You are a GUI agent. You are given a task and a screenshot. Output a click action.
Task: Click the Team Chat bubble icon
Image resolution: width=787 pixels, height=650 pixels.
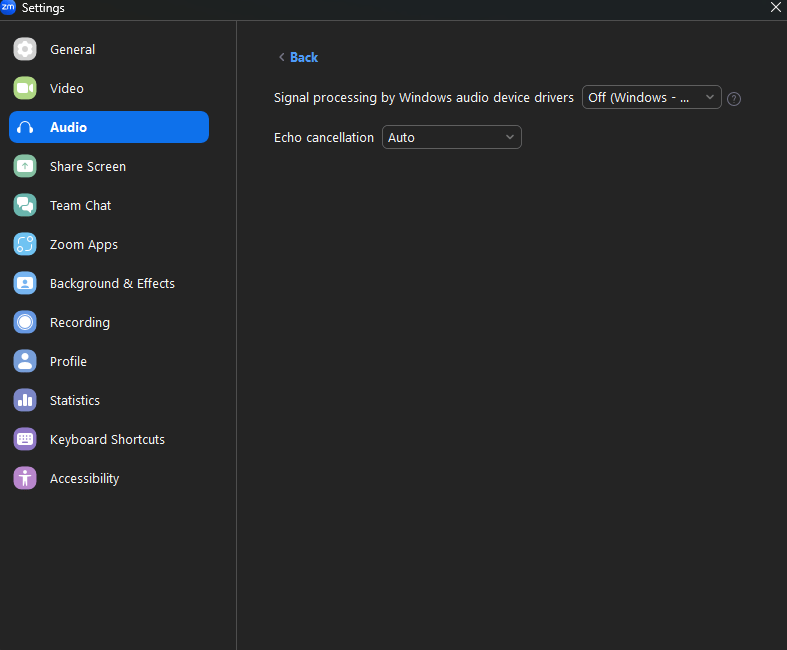(25, 205)
